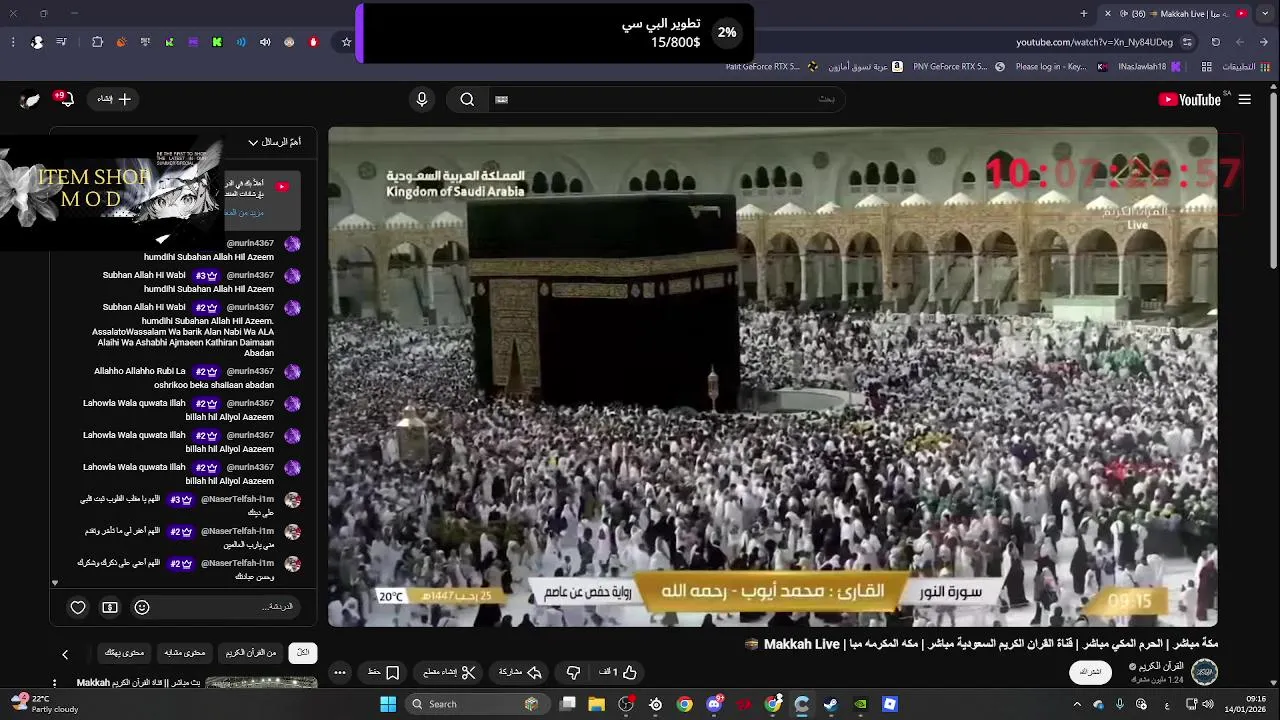Go to the YouTube home logo

point(1190,99)
